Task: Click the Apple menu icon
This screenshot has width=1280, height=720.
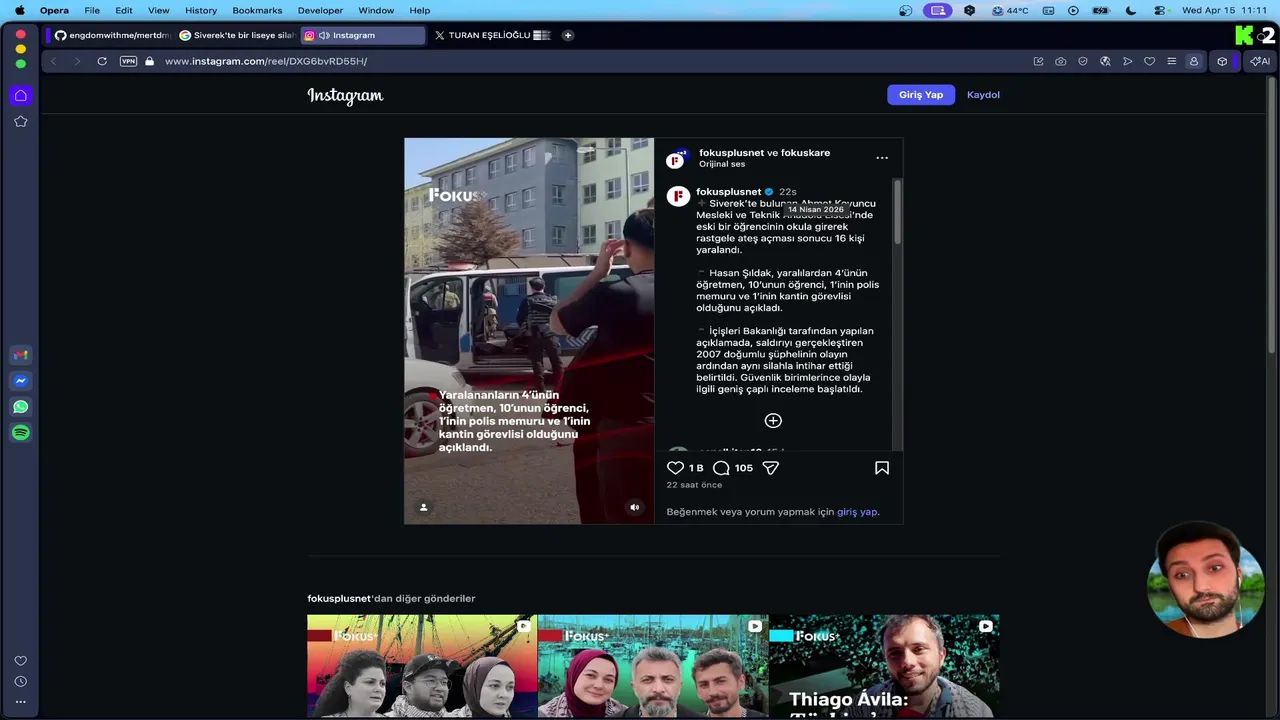Action: tap(18, 10)
